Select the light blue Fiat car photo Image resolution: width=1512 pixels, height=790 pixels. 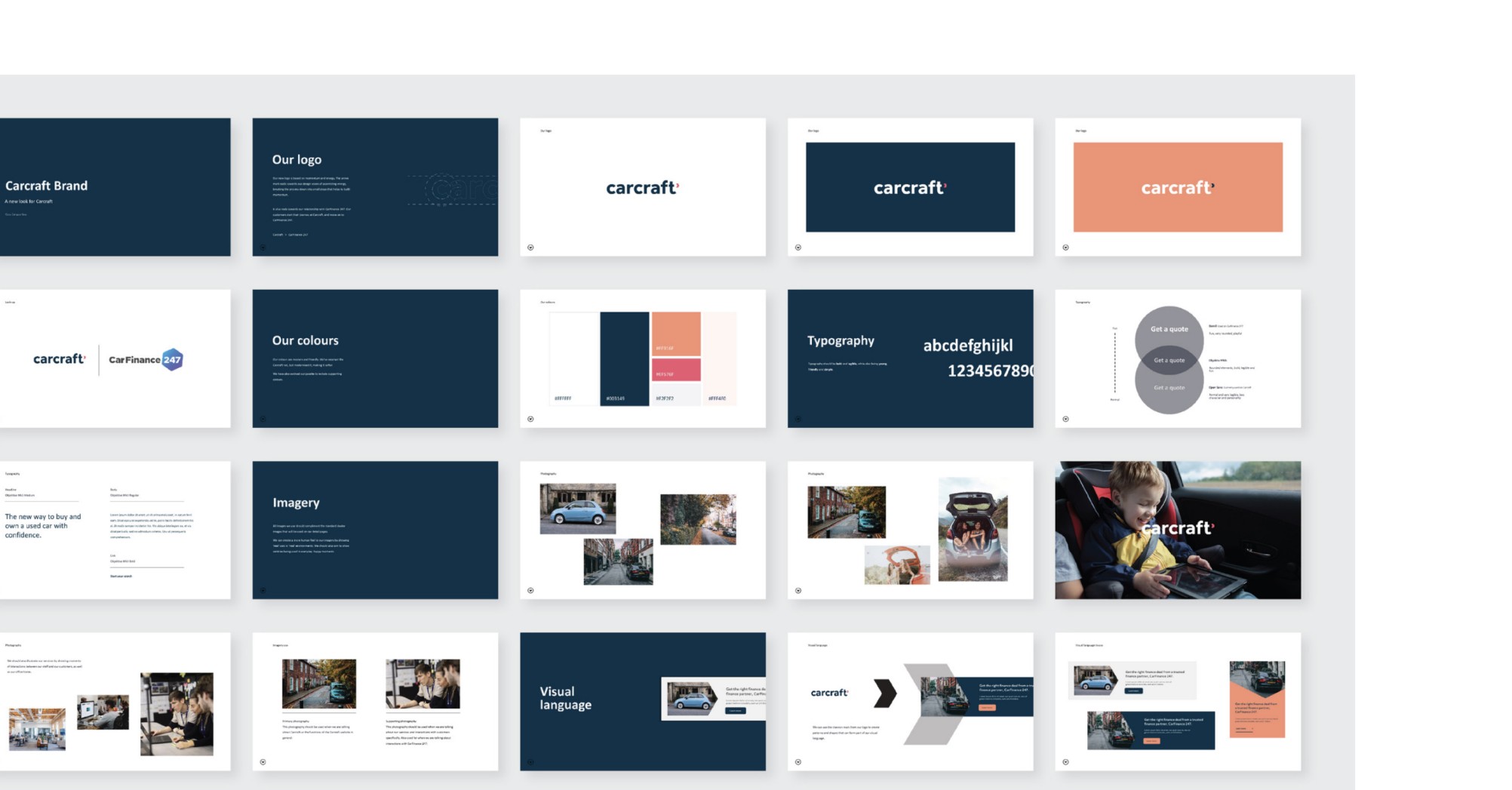click(578, 509)
